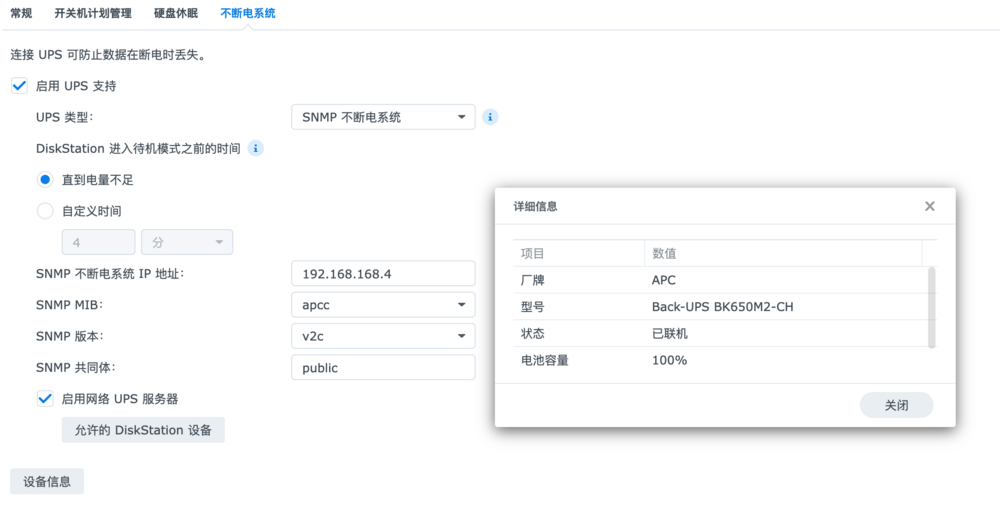Open the SNMP MIB dropdown showing apcc
1000x520 pixels.
[x=383, y=305]
